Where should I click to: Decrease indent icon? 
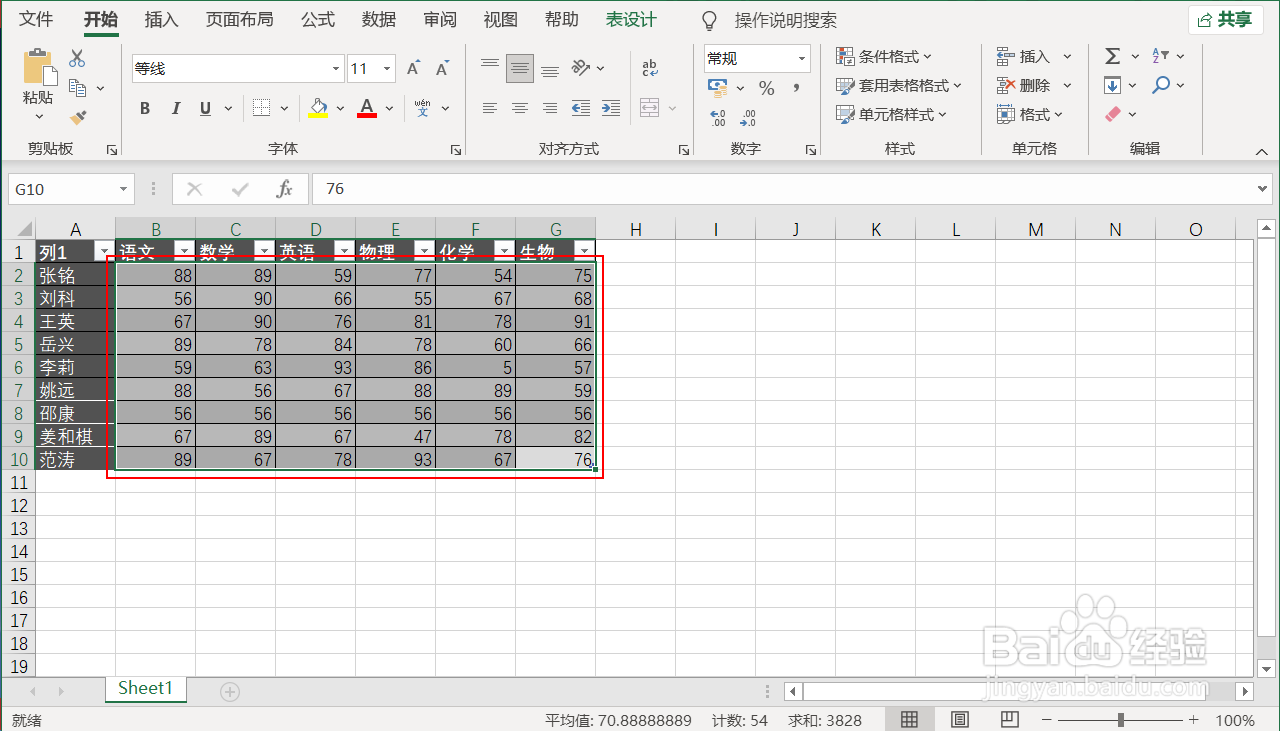[x=581, y=108]
